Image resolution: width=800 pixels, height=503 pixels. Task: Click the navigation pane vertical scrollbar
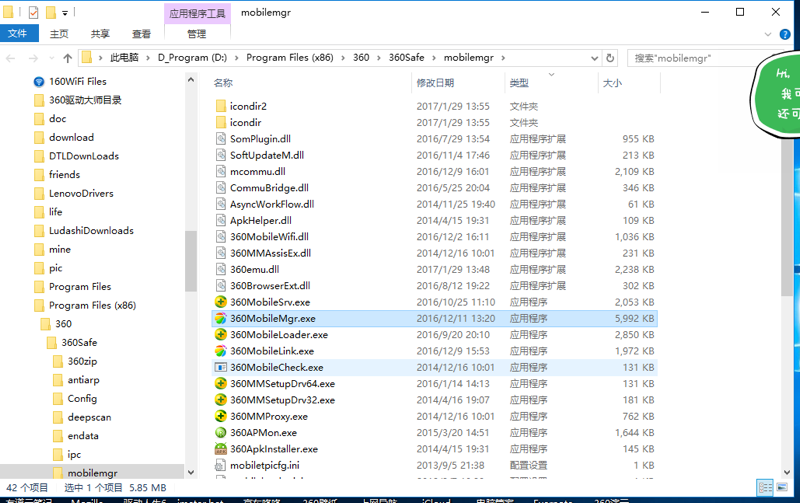click(191, 260)
